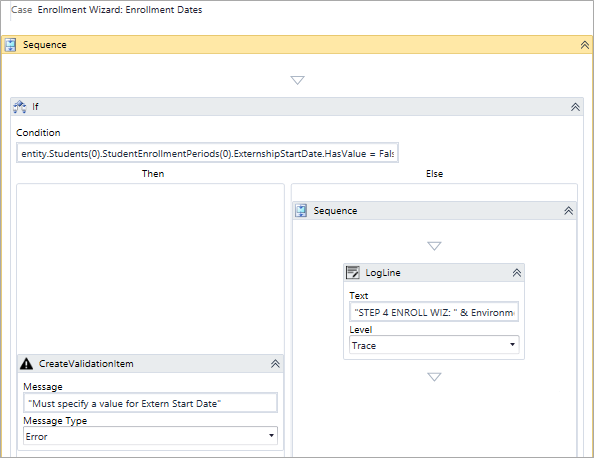Click drop arrow below the LogLine activity
The image size is (594, 458).
click(x=434, y=377)
